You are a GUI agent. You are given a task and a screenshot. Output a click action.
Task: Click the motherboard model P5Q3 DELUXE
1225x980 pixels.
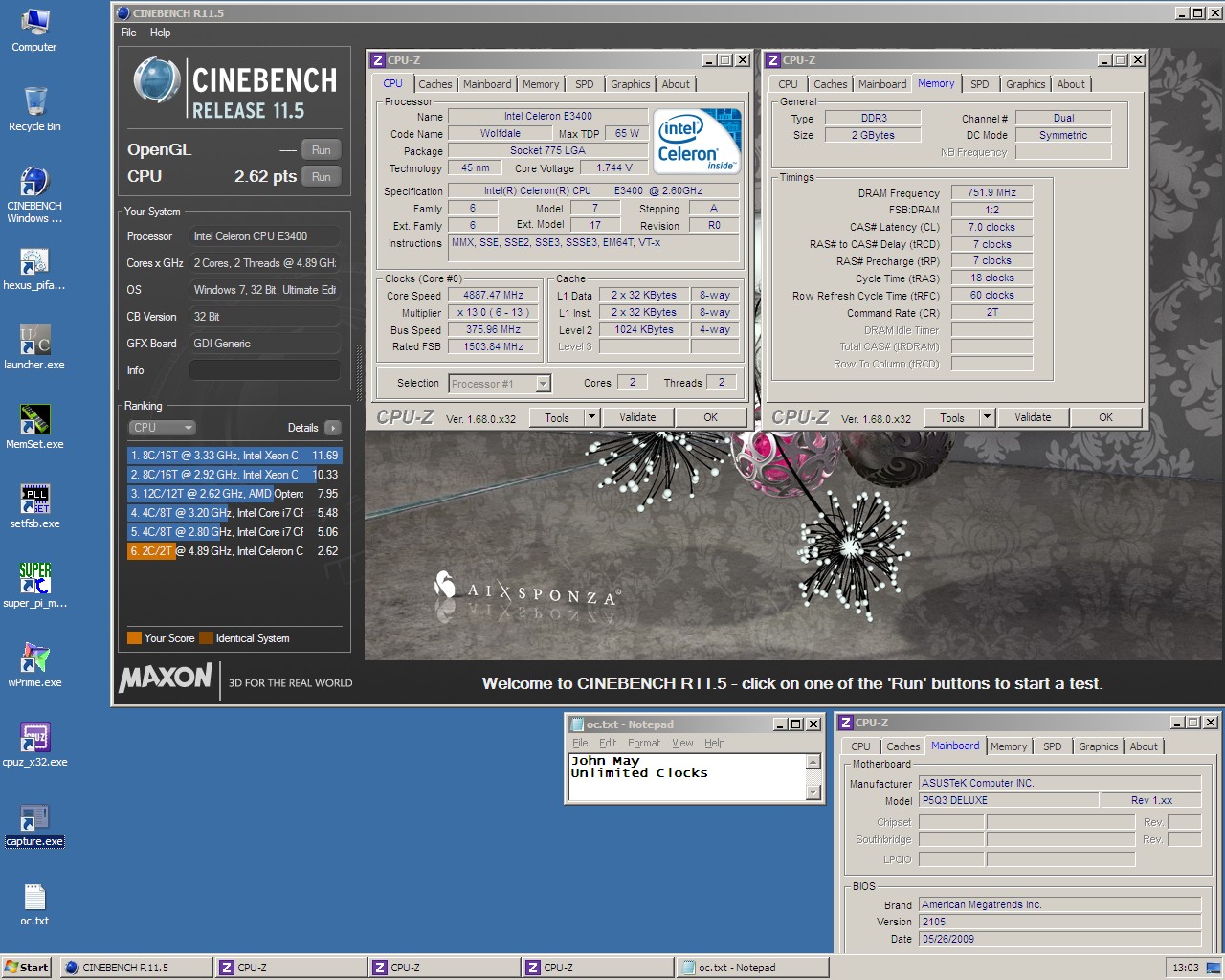coord(1008,801)
